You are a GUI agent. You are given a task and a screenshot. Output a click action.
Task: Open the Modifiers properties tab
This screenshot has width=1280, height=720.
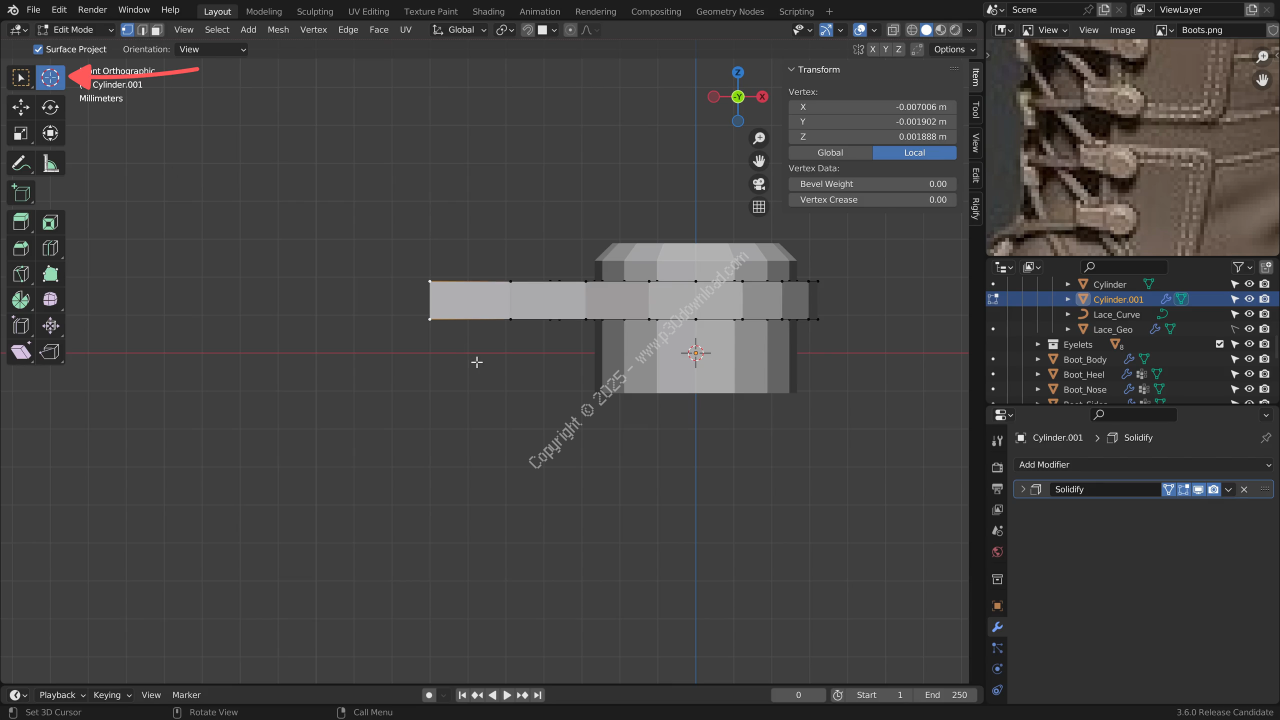997,627
